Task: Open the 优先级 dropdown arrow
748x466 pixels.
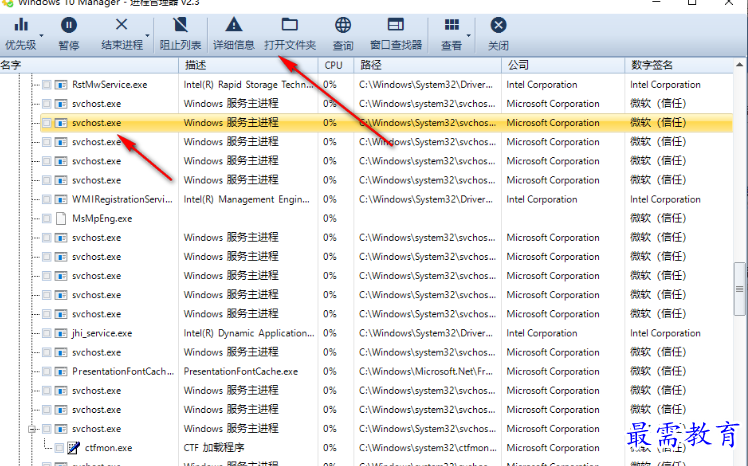Action: coord(42,36)
